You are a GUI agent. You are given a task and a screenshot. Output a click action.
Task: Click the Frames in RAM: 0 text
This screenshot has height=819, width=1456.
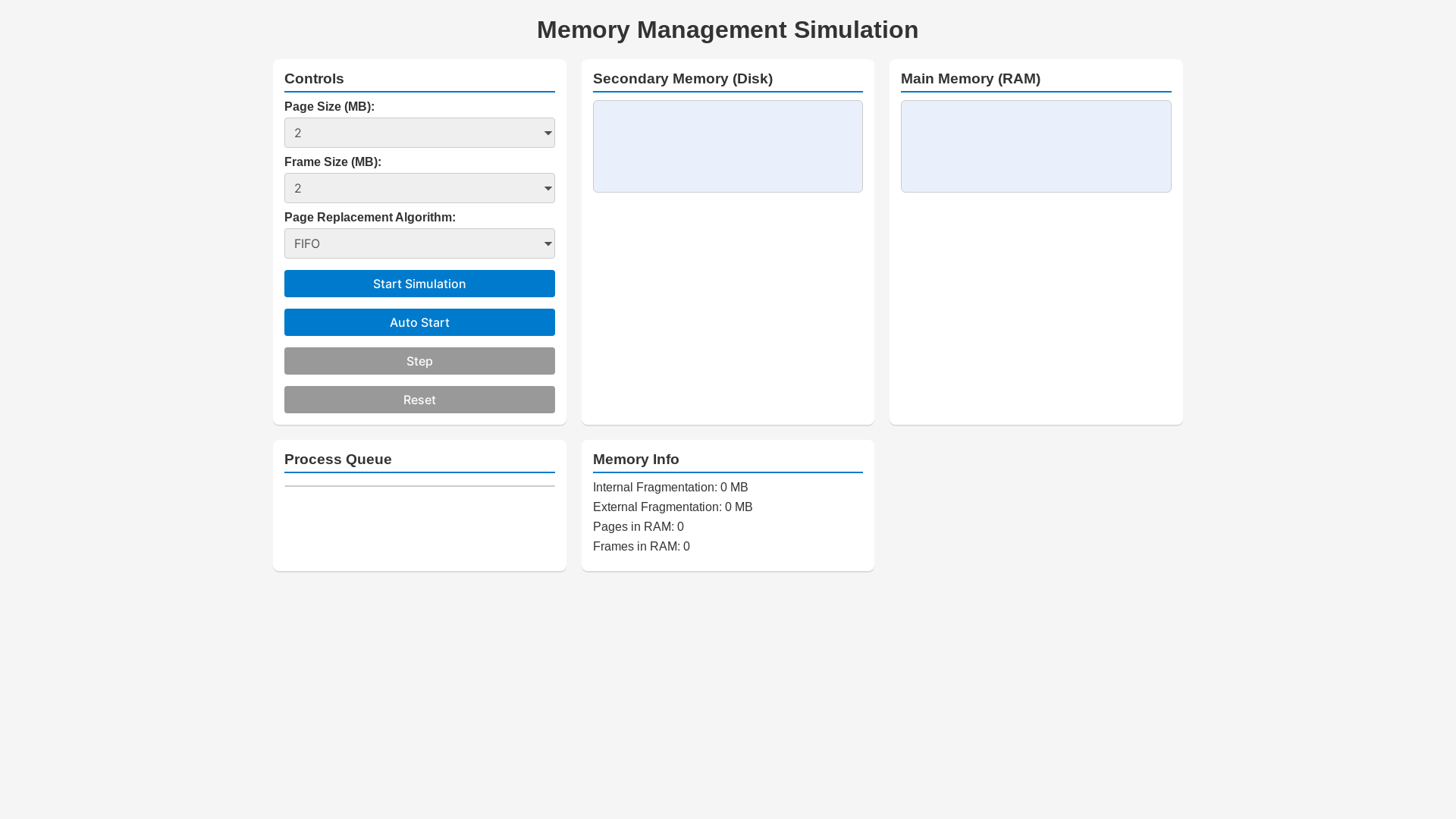tap(642, 547)
